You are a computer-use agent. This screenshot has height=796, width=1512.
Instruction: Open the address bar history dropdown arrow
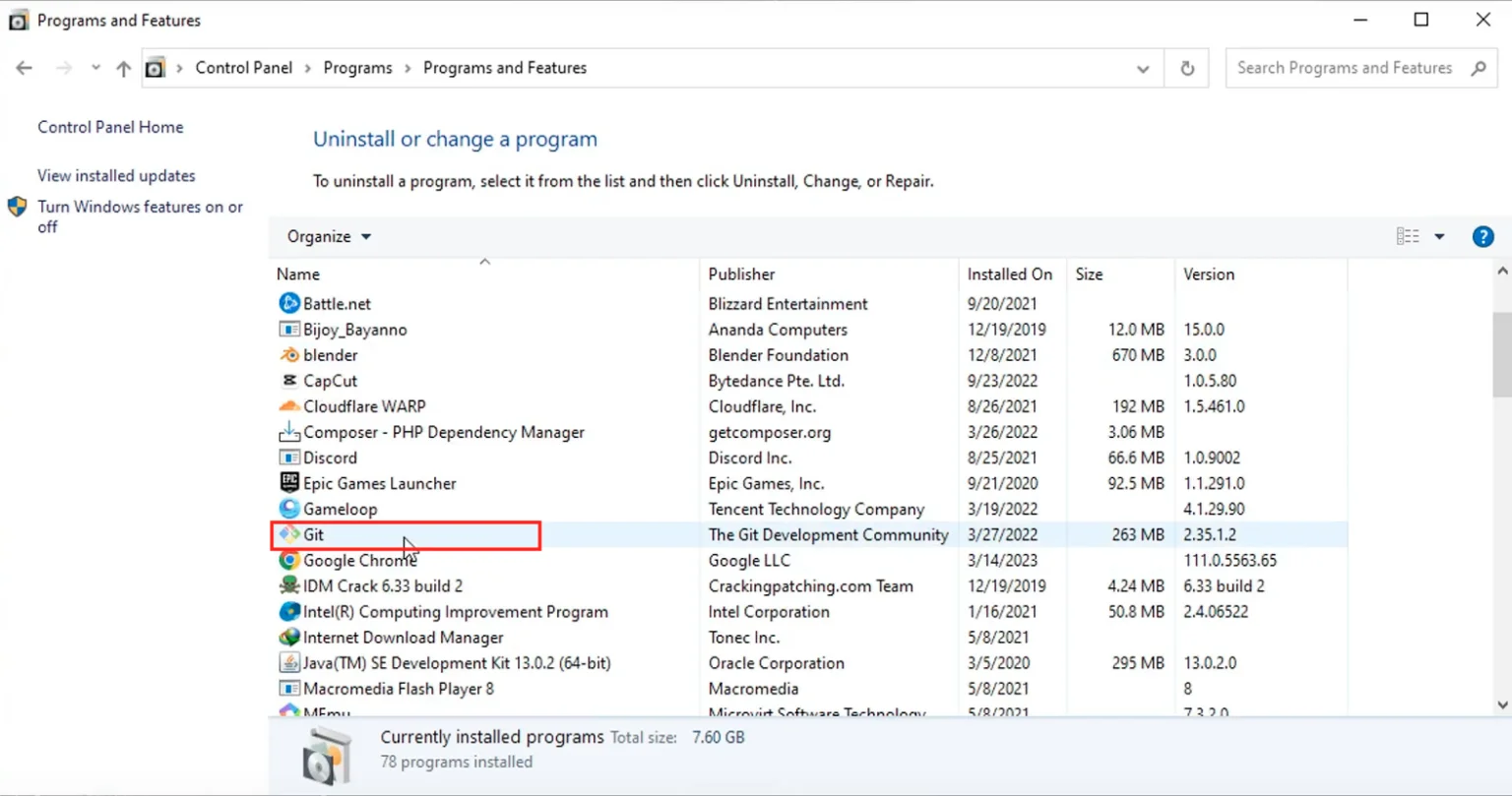pos(1142,67)
